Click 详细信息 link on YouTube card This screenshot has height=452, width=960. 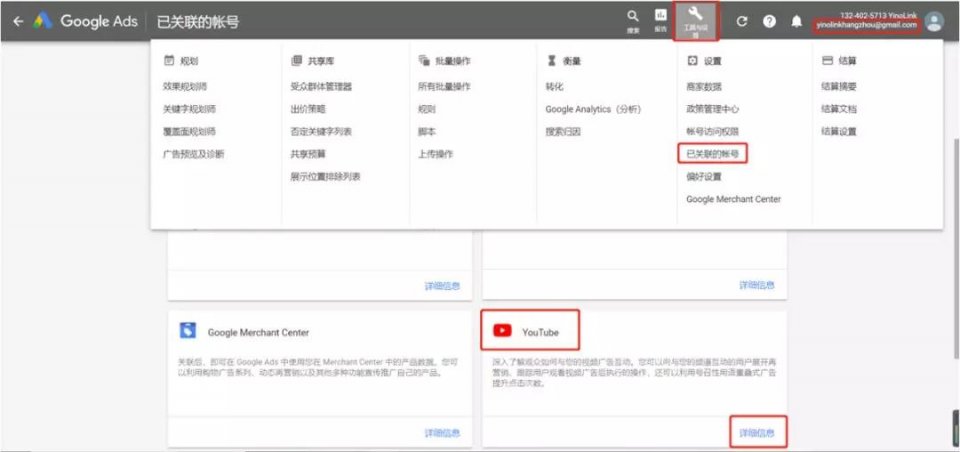click(756, 433)
